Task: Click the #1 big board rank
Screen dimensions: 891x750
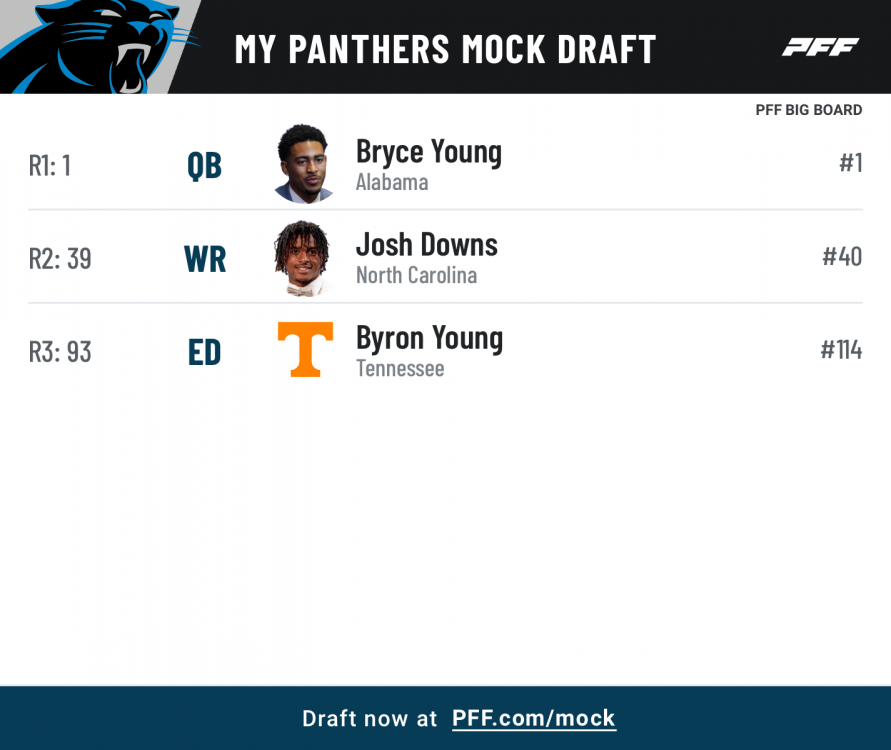Action: tap(850, 163)
